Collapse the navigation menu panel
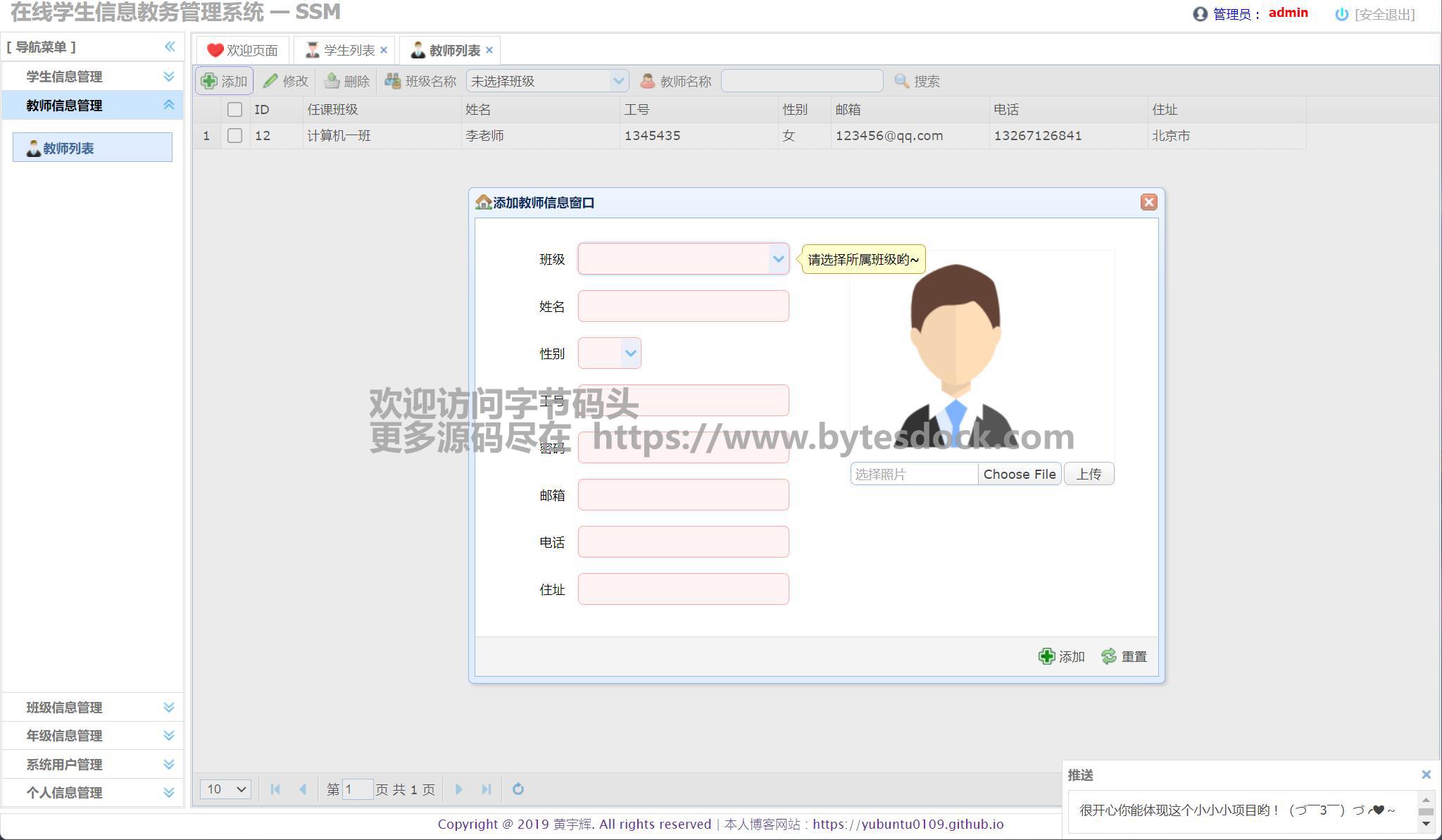This screenshot has width=1442, height=840. click(x=170, y=46)
